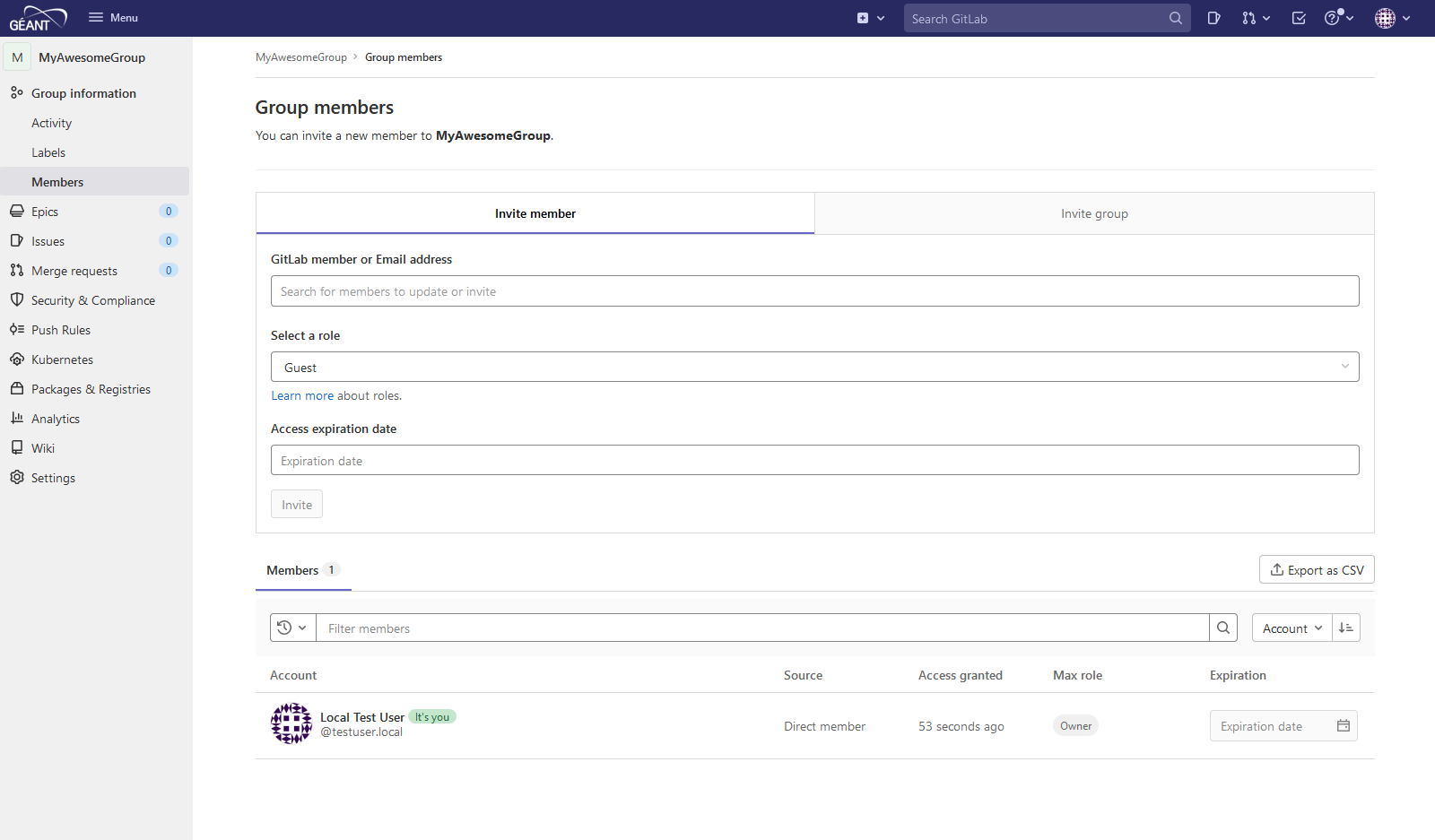Click the MyAwesomeGroup avatar letter M
The width and height of the screenshot is (1435, 840).
coord(17,57)
